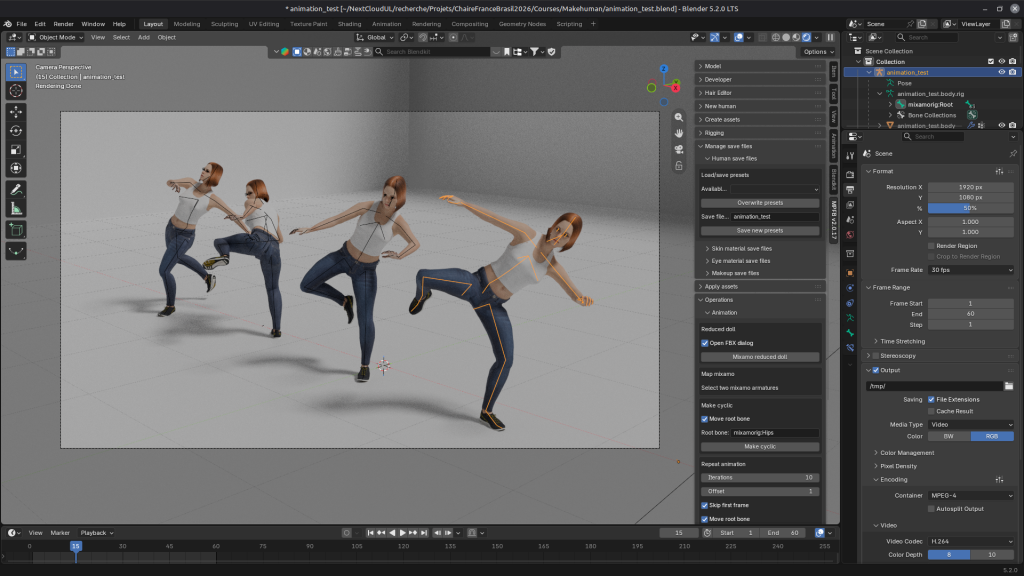
Task: Enable the Autosplit Output checkbox
Action: point(931,508)
